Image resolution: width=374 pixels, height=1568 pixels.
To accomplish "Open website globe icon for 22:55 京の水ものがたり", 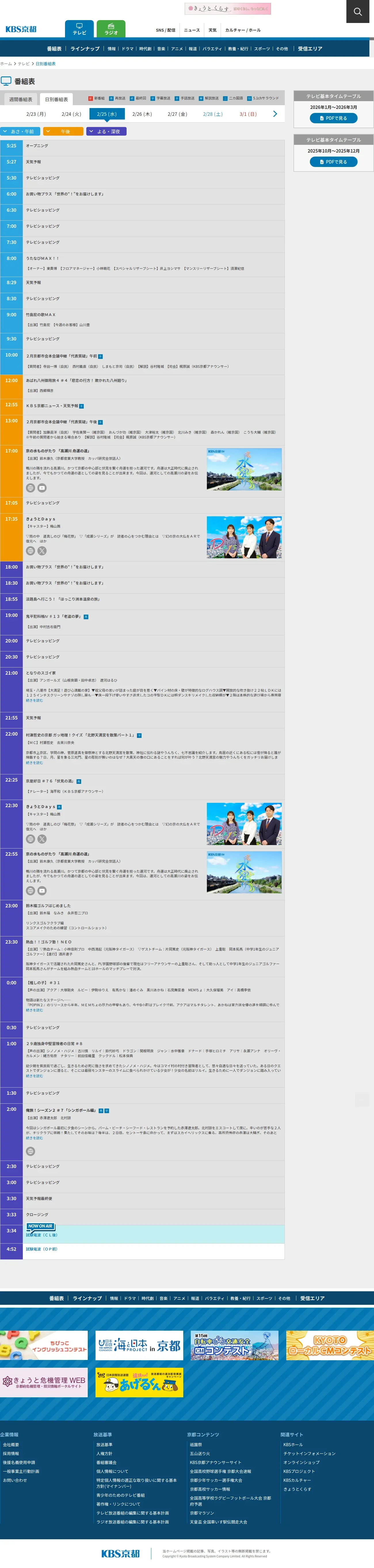I will pyautogui.click(x=30, y=890).
